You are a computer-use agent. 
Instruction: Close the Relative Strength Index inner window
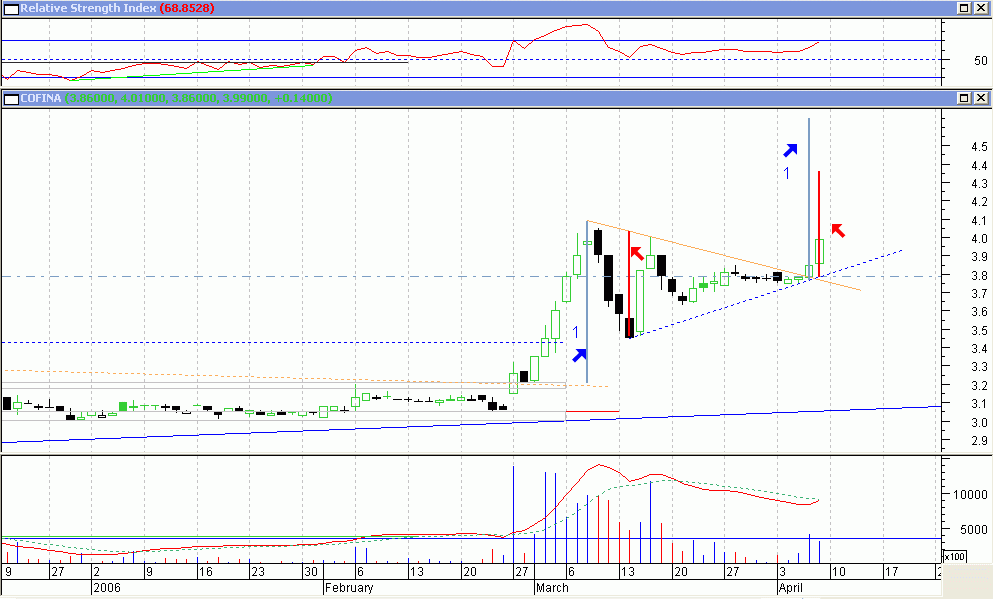click(980, 8)
